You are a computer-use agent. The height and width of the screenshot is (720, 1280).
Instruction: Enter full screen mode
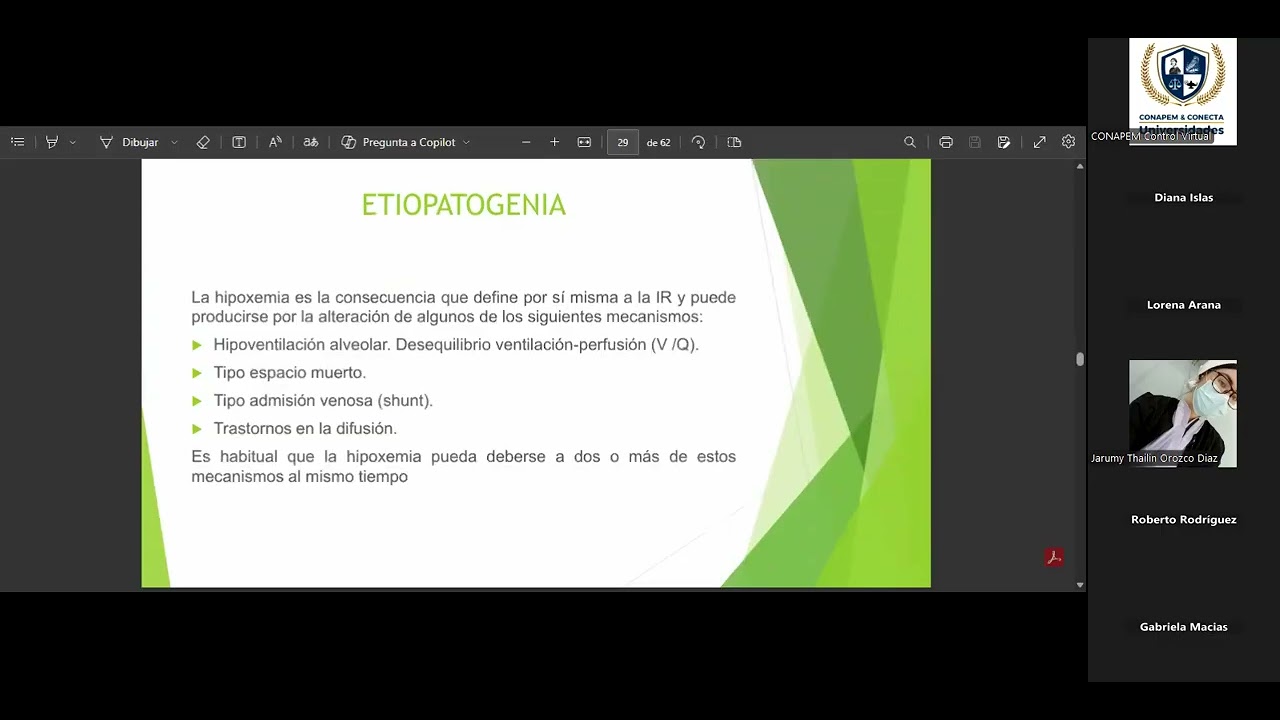1040,142
